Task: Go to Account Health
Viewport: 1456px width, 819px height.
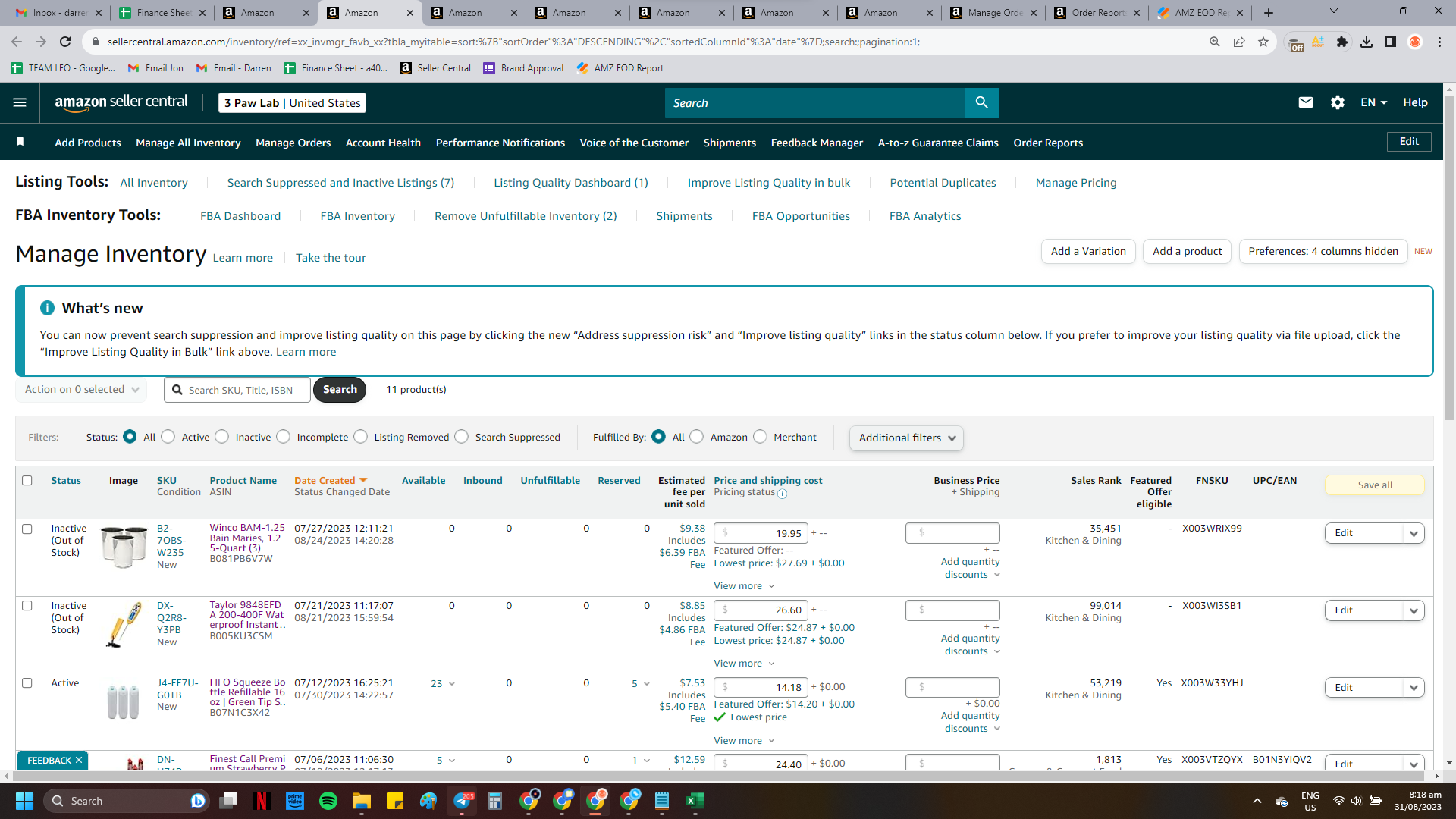Action: (x=383, y=143)
